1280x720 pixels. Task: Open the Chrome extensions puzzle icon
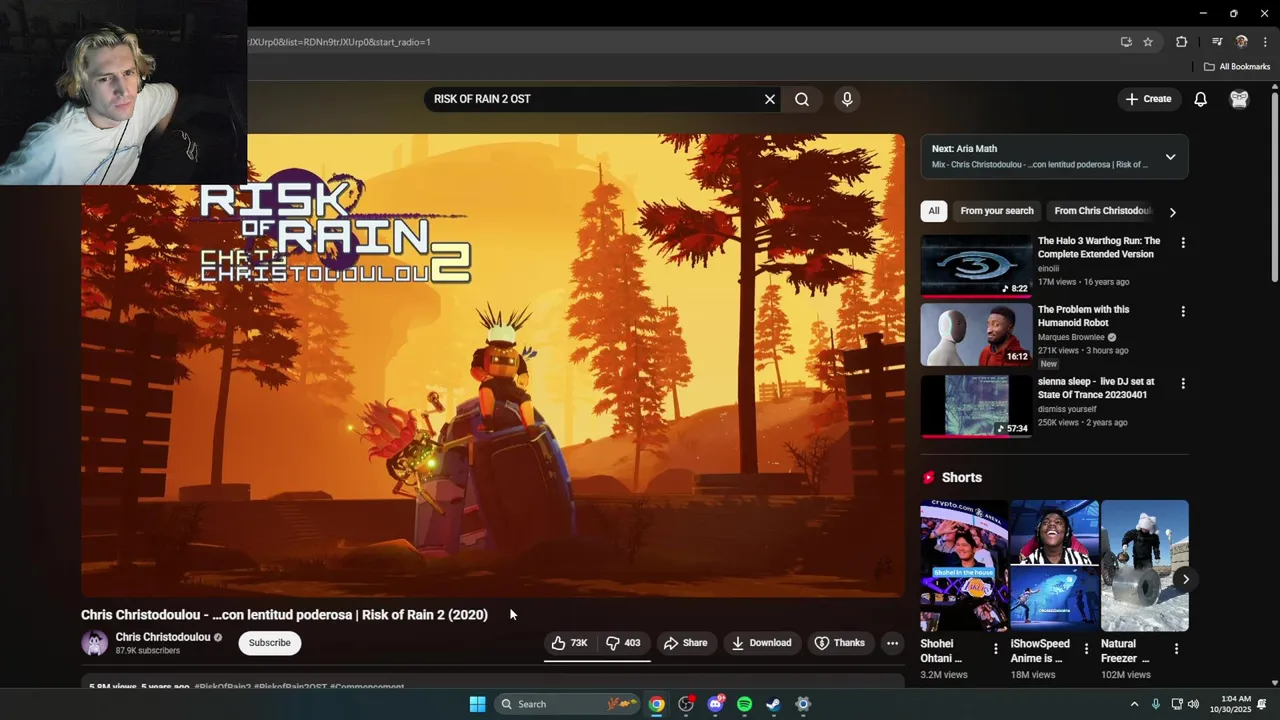pos(1182,42)
